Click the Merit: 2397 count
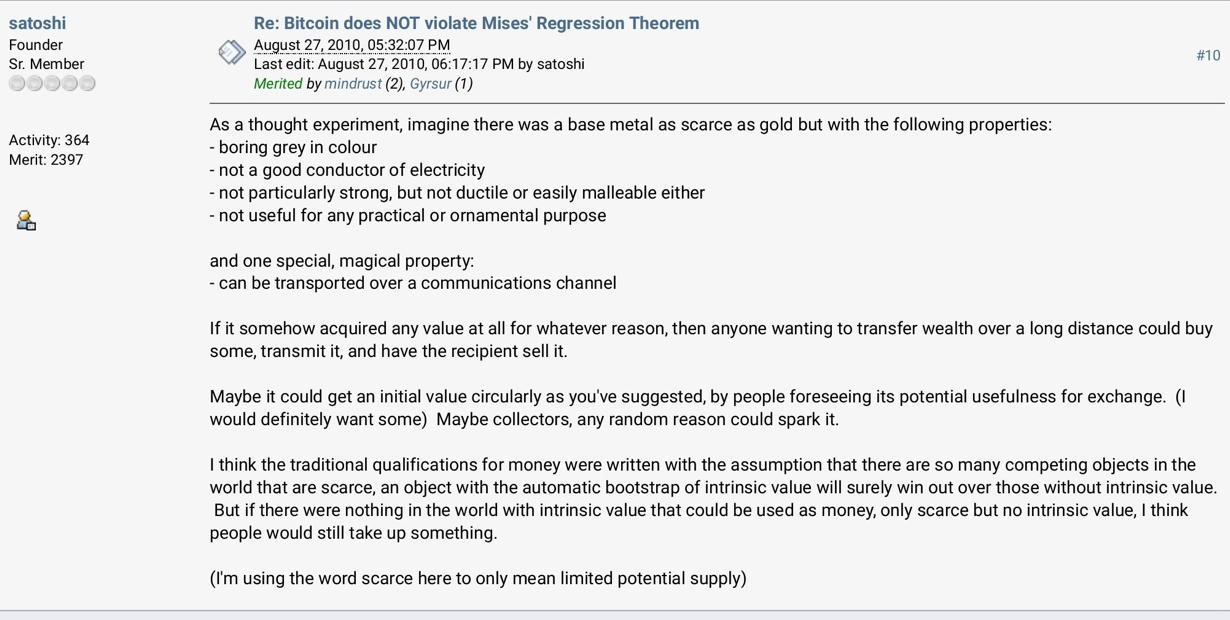The width and height of the screenshot is (1230, 620). pyautogui.click(x=46, y=160)
